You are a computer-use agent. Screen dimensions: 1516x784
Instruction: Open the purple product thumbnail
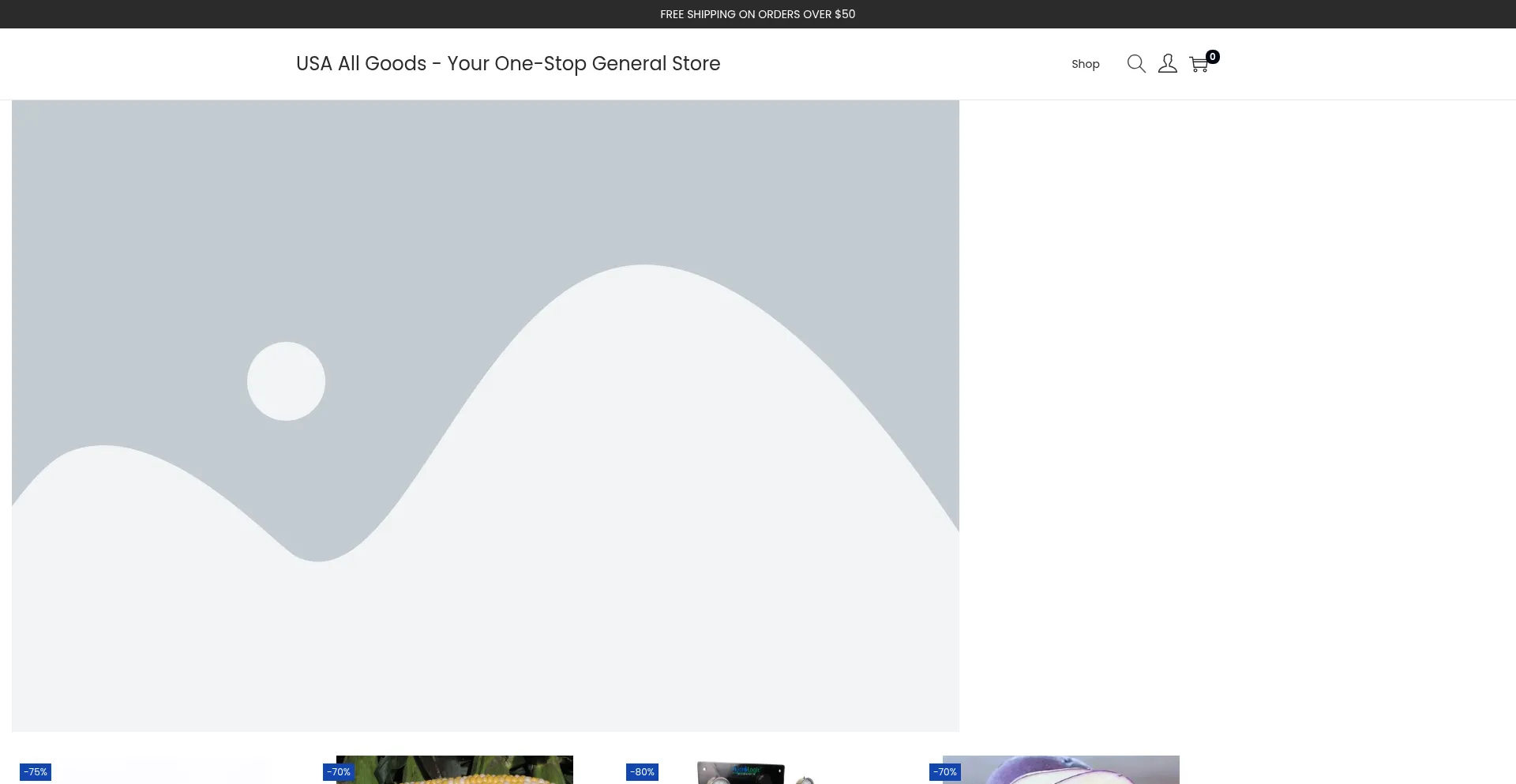(x=1061, y=770)
